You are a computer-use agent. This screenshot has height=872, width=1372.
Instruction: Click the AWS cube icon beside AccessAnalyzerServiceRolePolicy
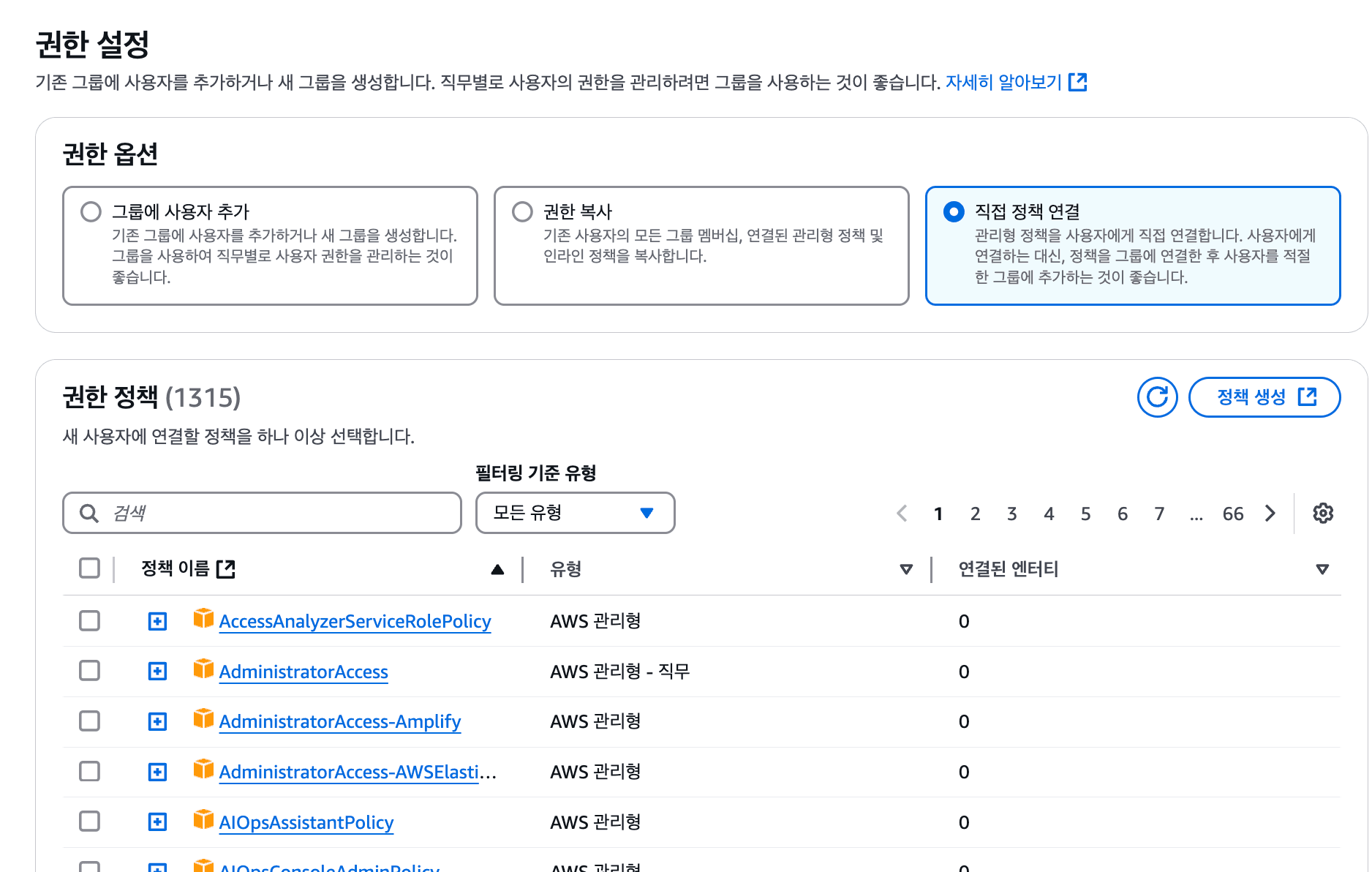pos(202,620)
